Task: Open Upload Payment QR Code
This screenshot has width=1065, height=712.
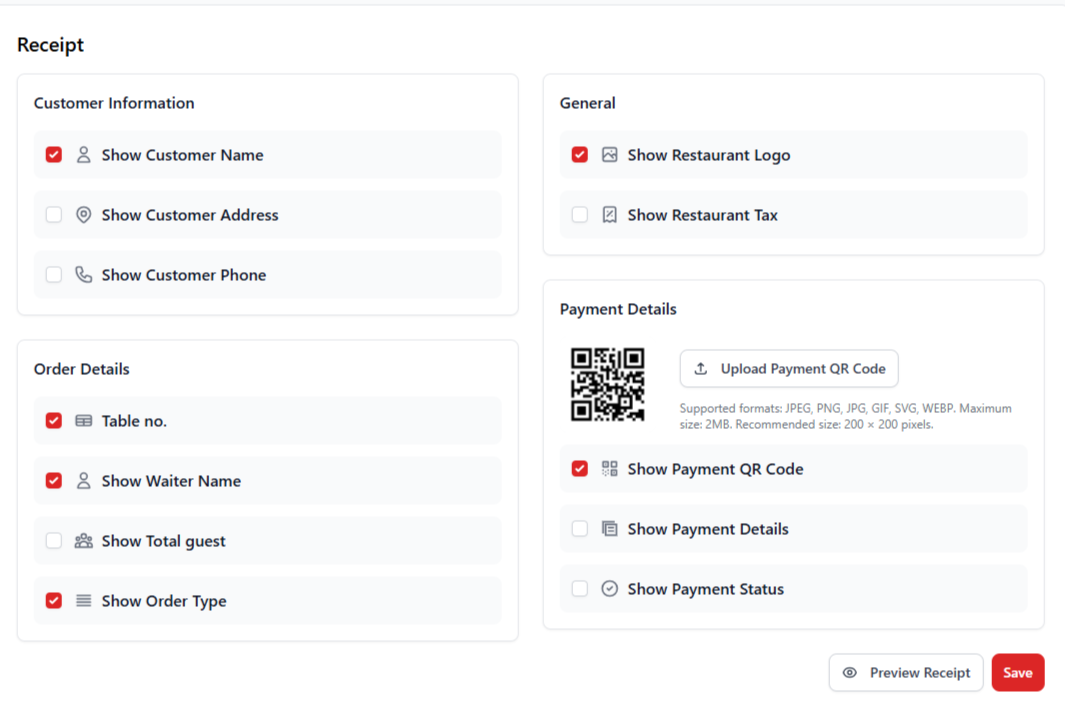Action: [x=789, y=368]
